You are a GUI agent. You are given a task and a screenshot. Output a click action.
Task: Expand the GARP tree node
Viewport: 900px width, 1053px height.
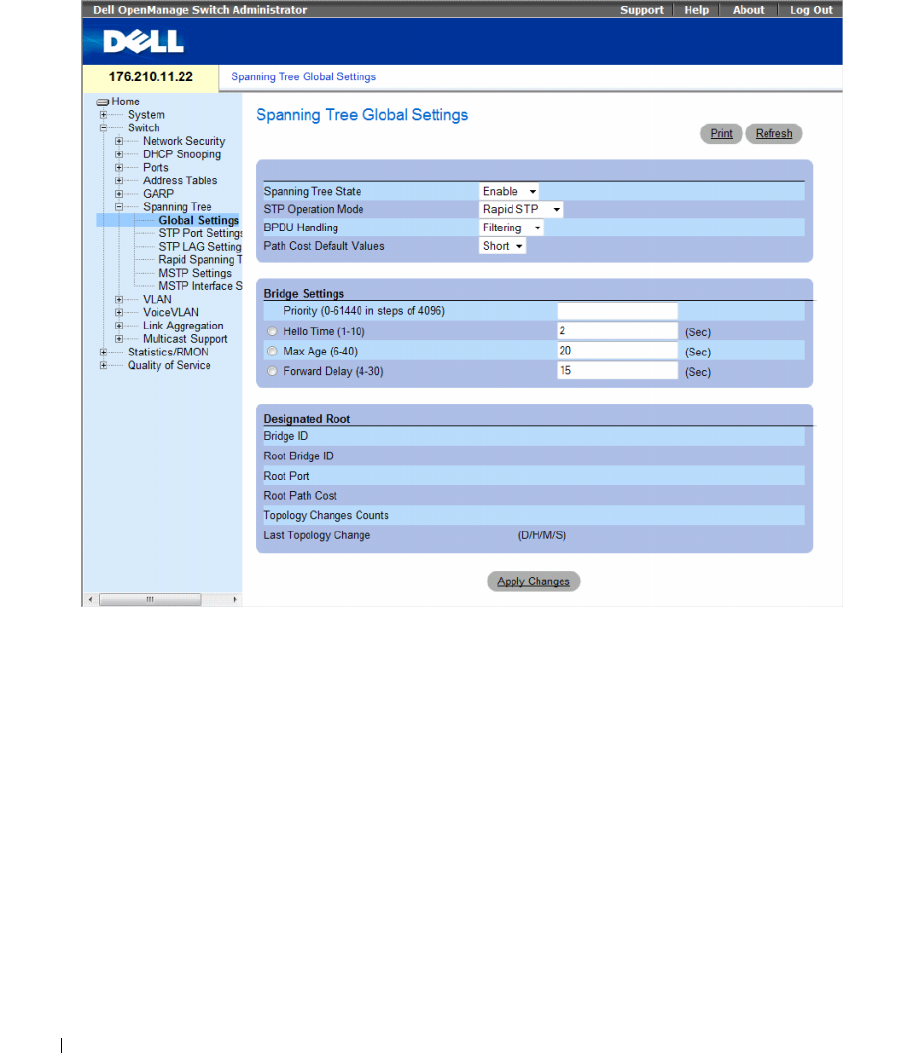(x=119, y=193)
